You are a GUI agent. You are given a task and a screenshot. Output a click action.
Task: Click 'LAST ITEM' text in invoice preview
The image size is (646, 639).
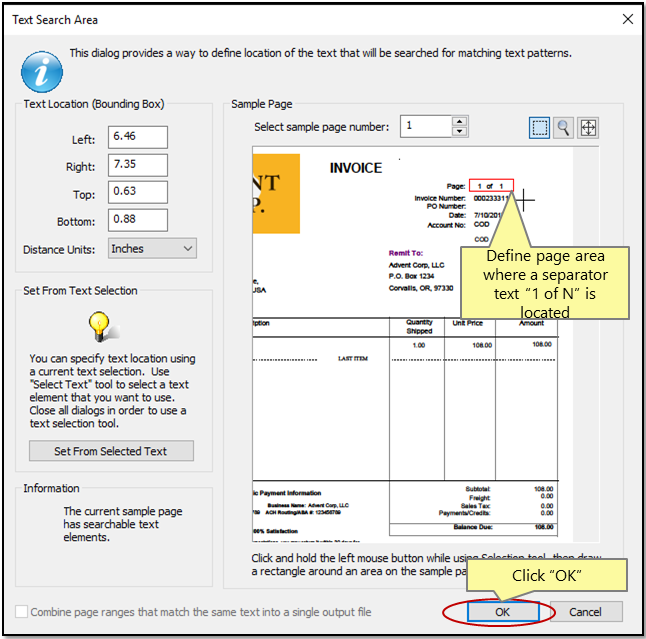[x=353, y=358]
